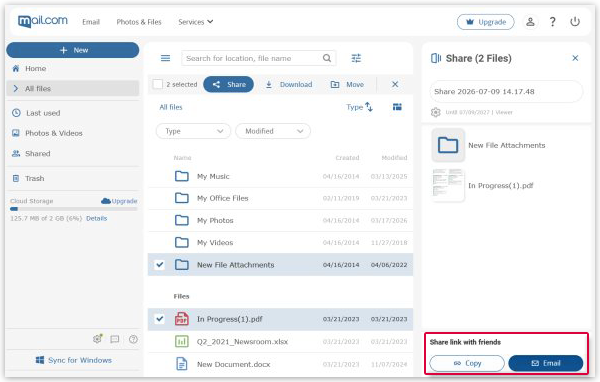Expand the Services menu
The width and height of the screenshot is (600, 382).
click(x=196, y=22)
